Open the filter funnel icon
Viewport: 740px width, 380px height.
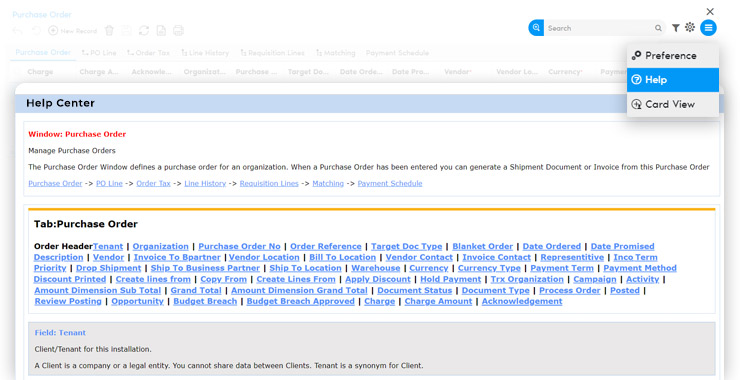(676, 28)
